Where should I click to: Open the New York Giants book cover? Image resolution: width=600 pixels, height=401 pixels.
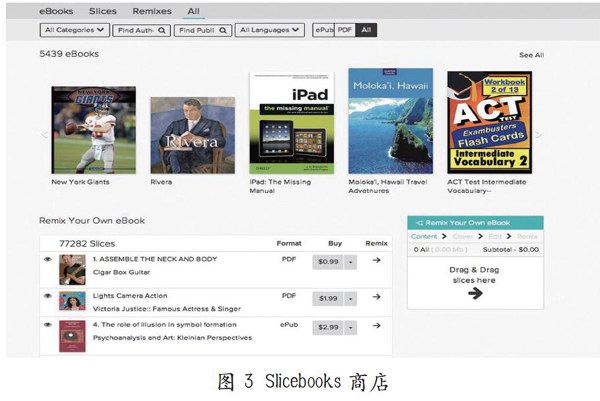pyautogui.click(x=94, y=130)
